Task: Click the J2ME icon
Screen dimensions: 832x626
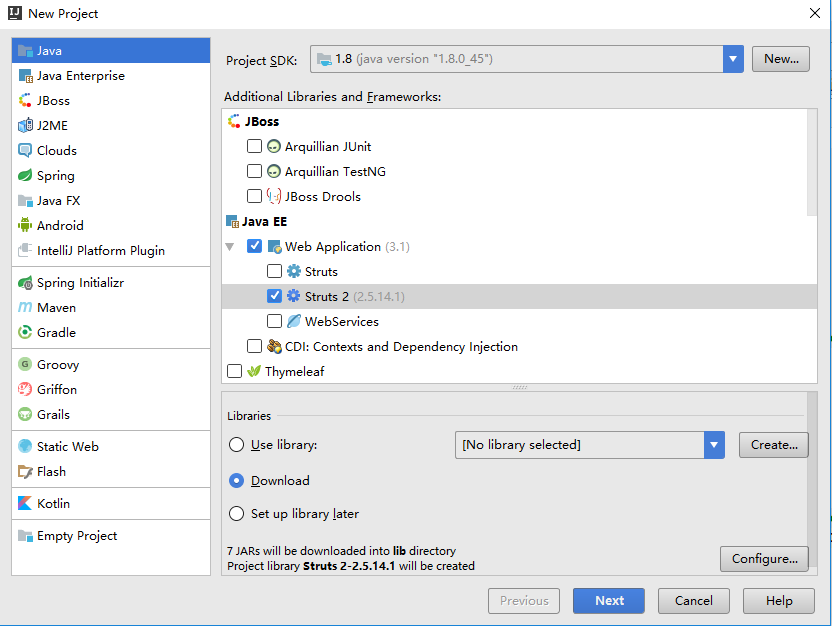Action: click(25, 126)
